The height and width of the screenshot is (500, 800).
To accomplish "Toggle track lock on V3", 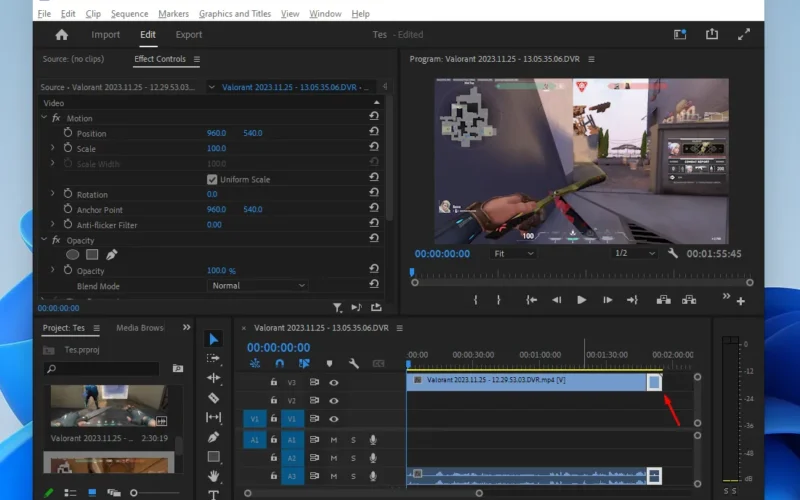I will click(274, 382).
